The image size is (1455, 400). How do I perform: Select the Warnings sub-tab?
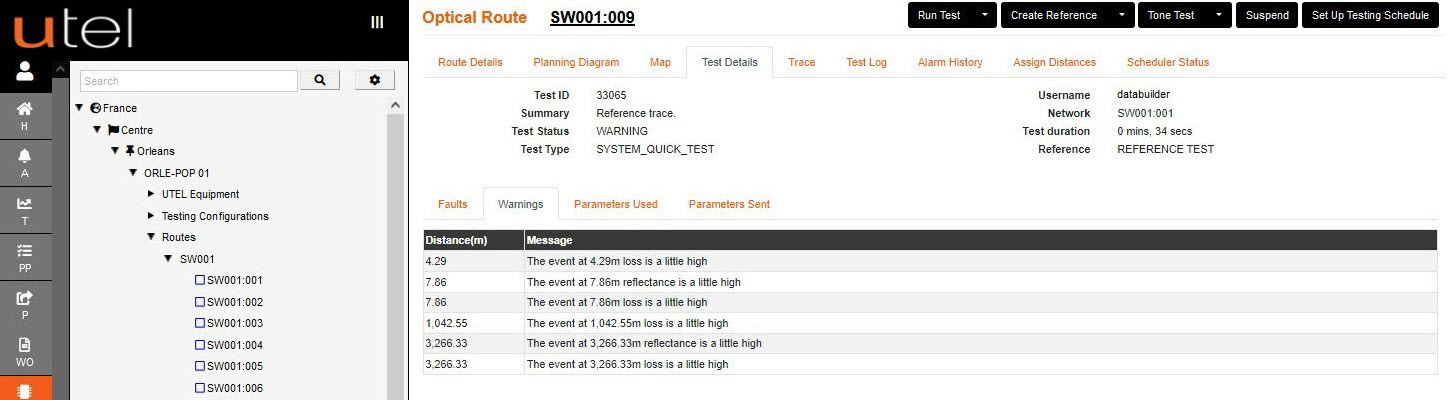pyautogui.click(x=520, y=204)
